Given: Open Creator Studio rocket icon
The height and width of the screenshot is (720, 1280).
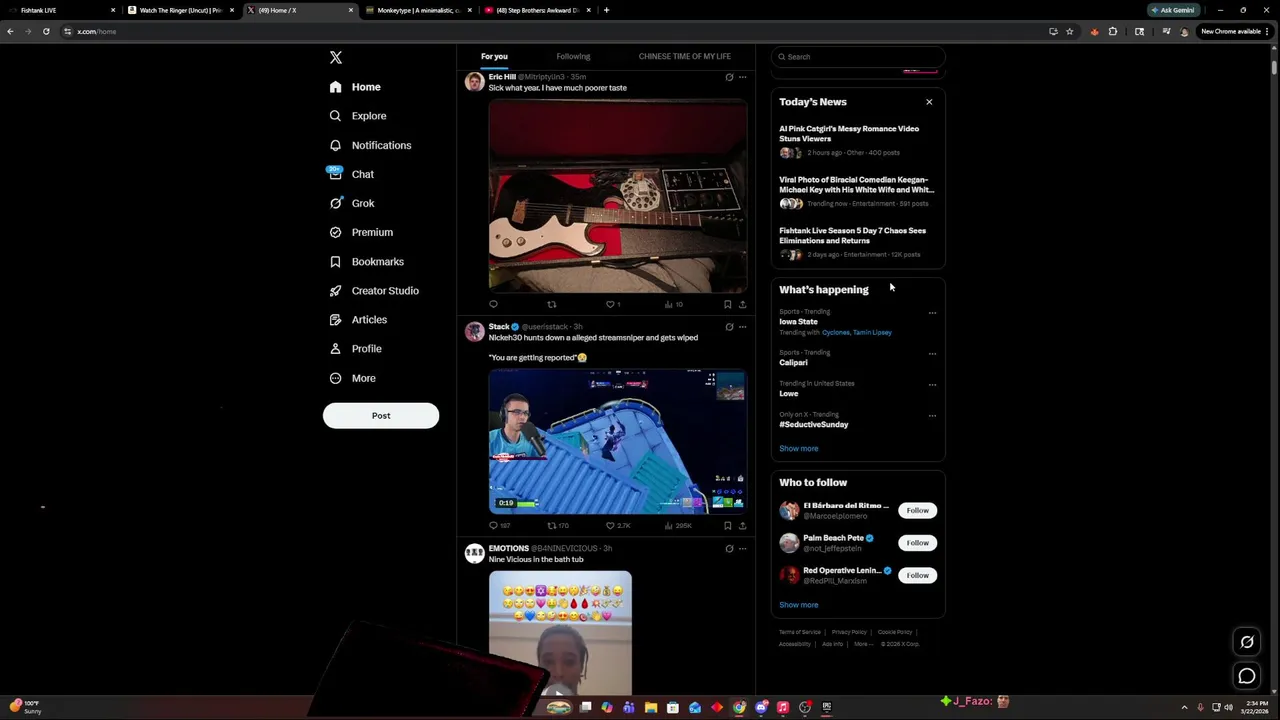Looking at the screenshot, I should point(336,291).
